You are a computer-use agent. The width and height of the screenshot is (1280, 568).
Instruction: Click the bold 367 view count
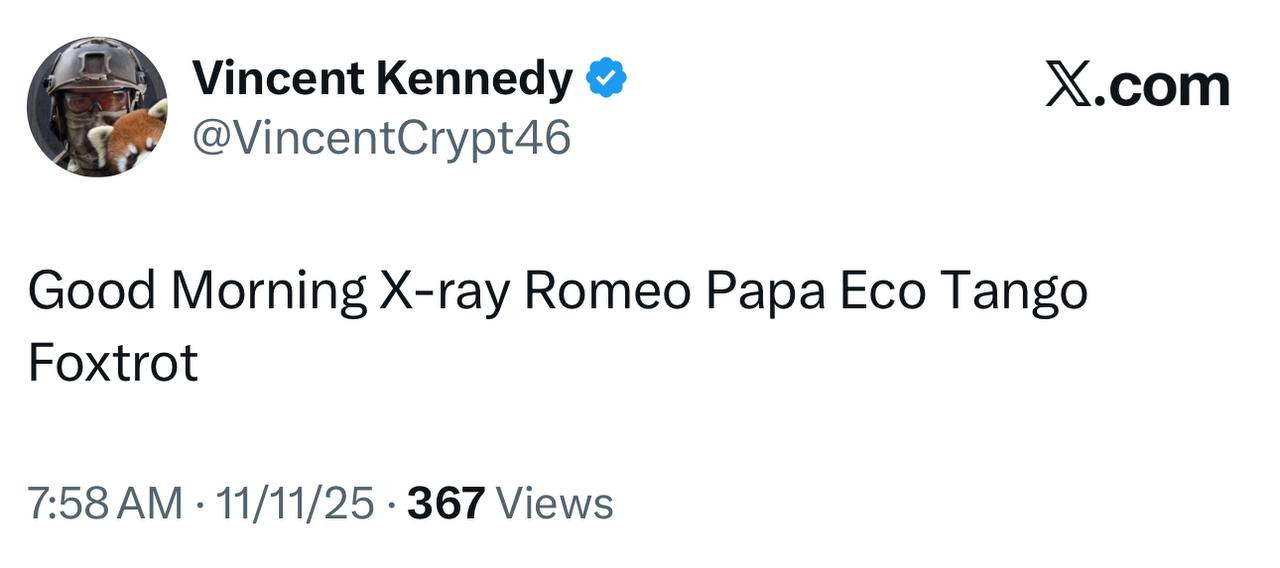click(446, 502)
